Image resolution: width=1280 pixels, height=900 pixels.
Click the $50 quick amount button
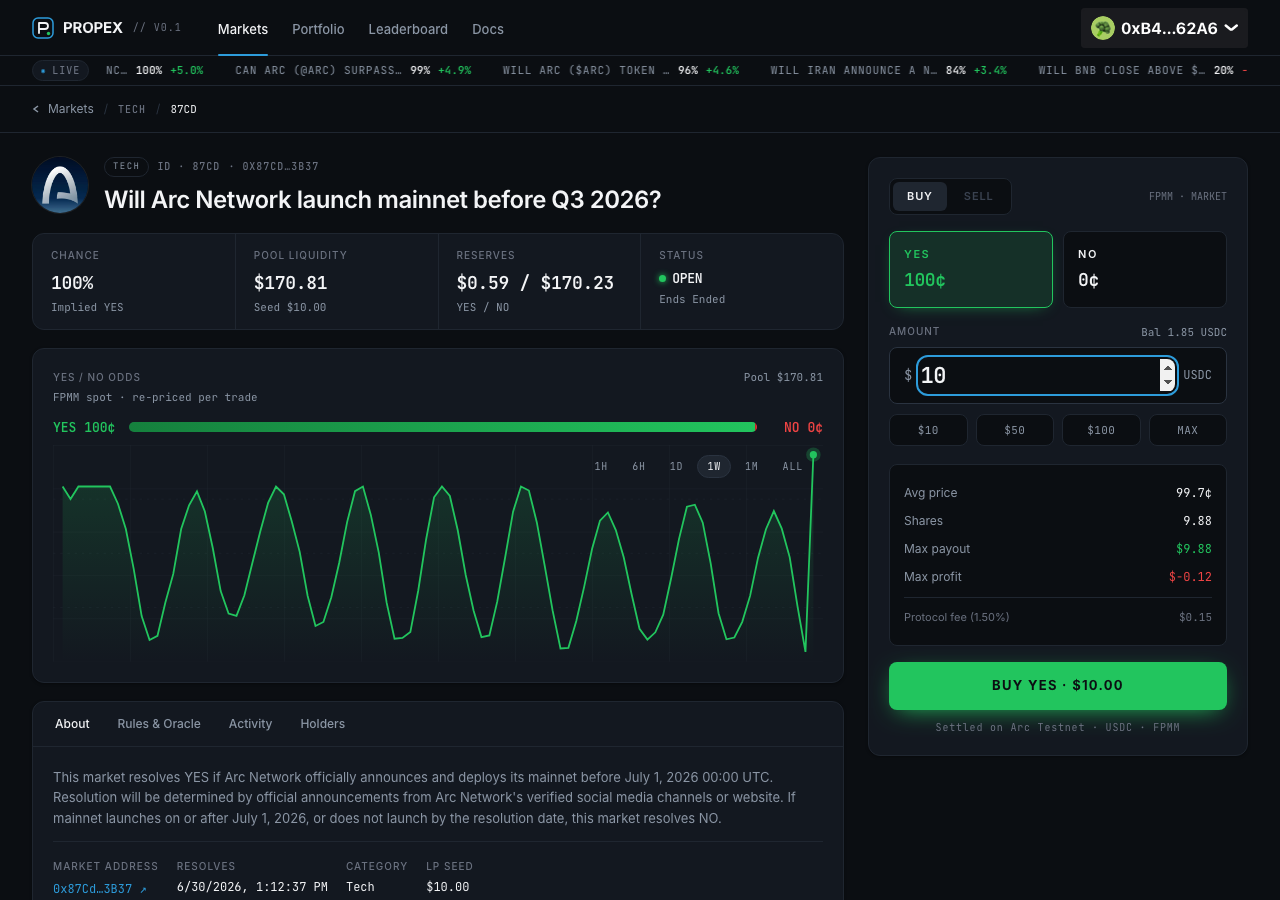[x=1015, y=430]
